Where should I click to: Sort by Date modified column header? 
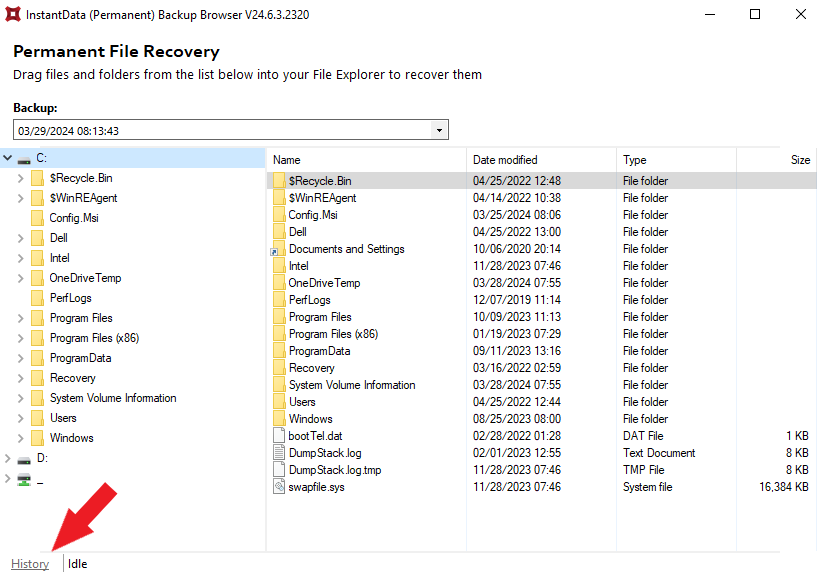click(x=541, y=159)
